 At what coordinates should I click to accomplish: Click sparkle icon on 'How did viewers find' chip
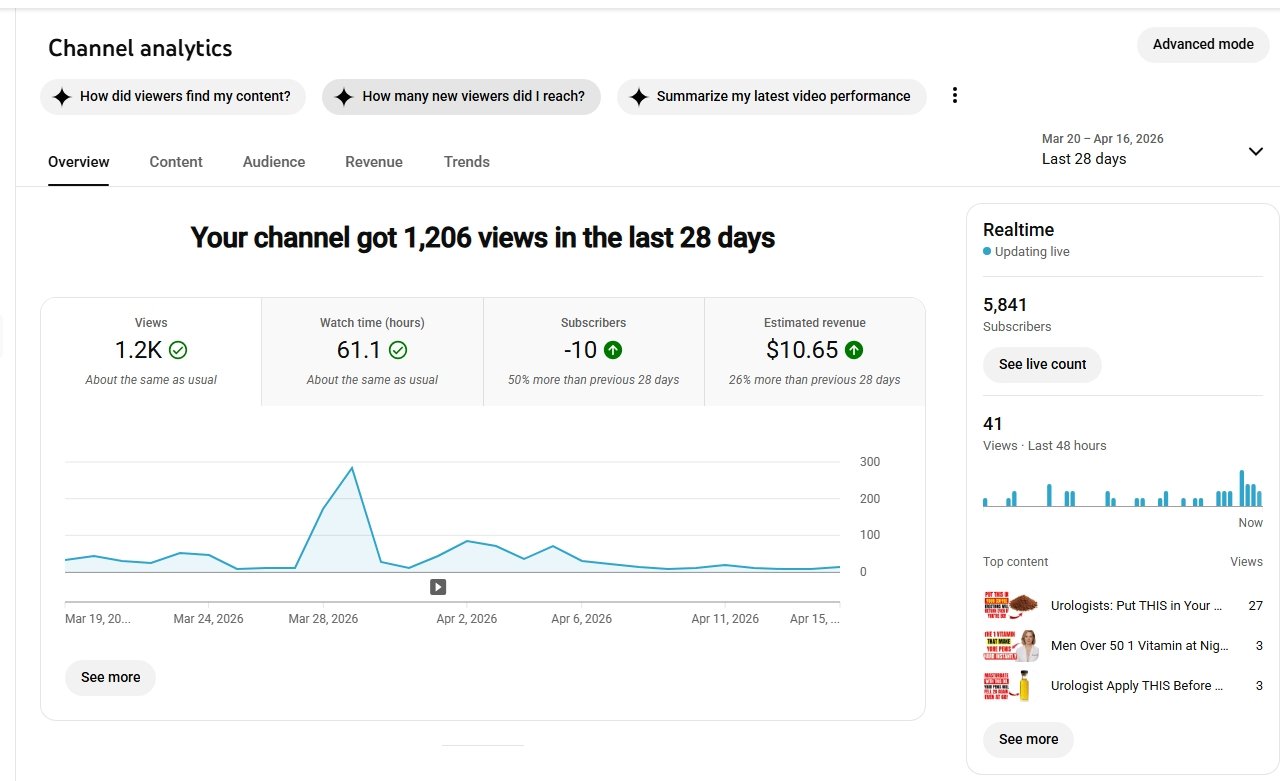coord(62,97)
